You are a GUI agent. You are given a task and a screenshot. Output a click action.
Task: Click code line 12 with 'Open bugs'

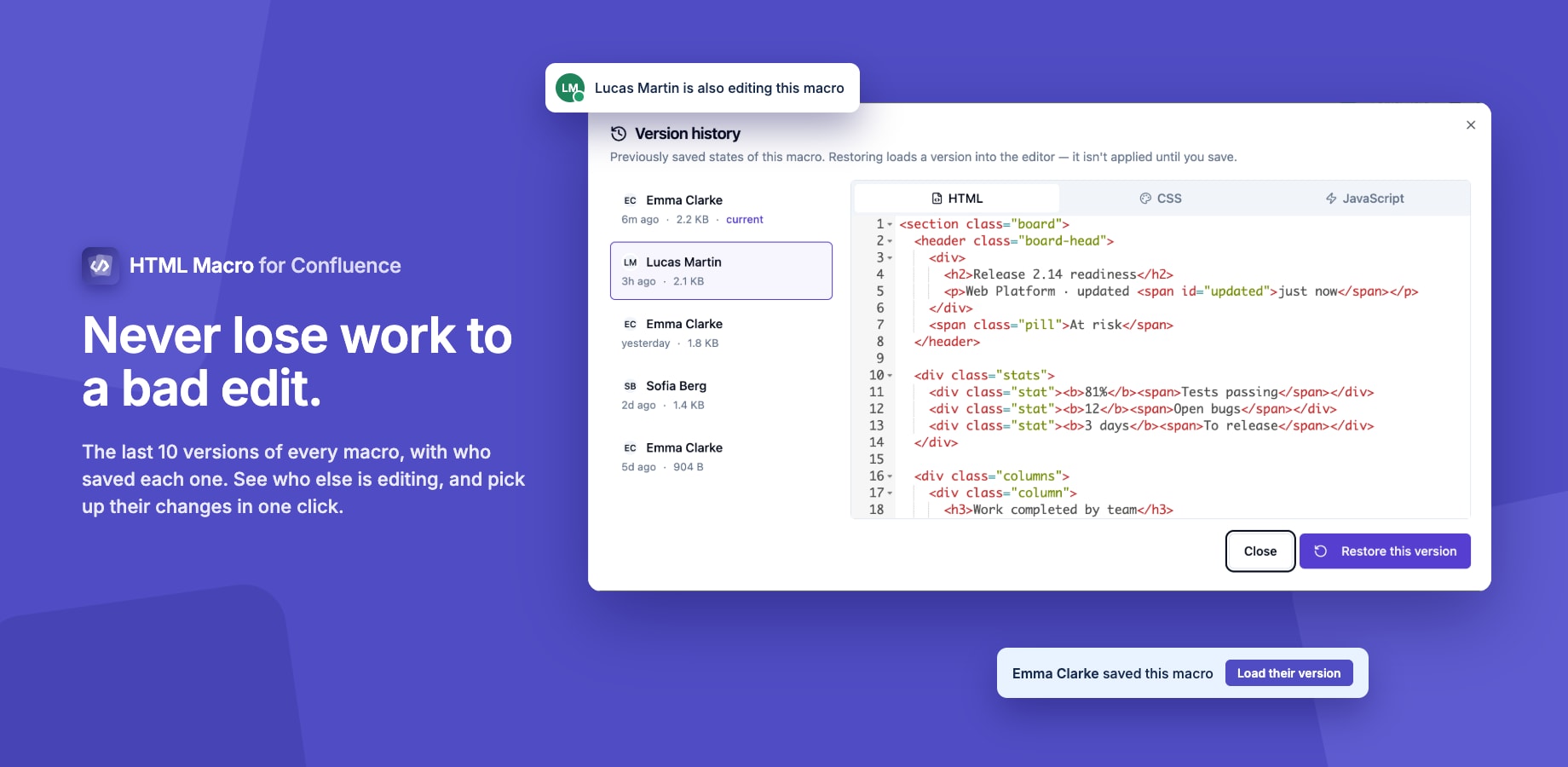1133,409
